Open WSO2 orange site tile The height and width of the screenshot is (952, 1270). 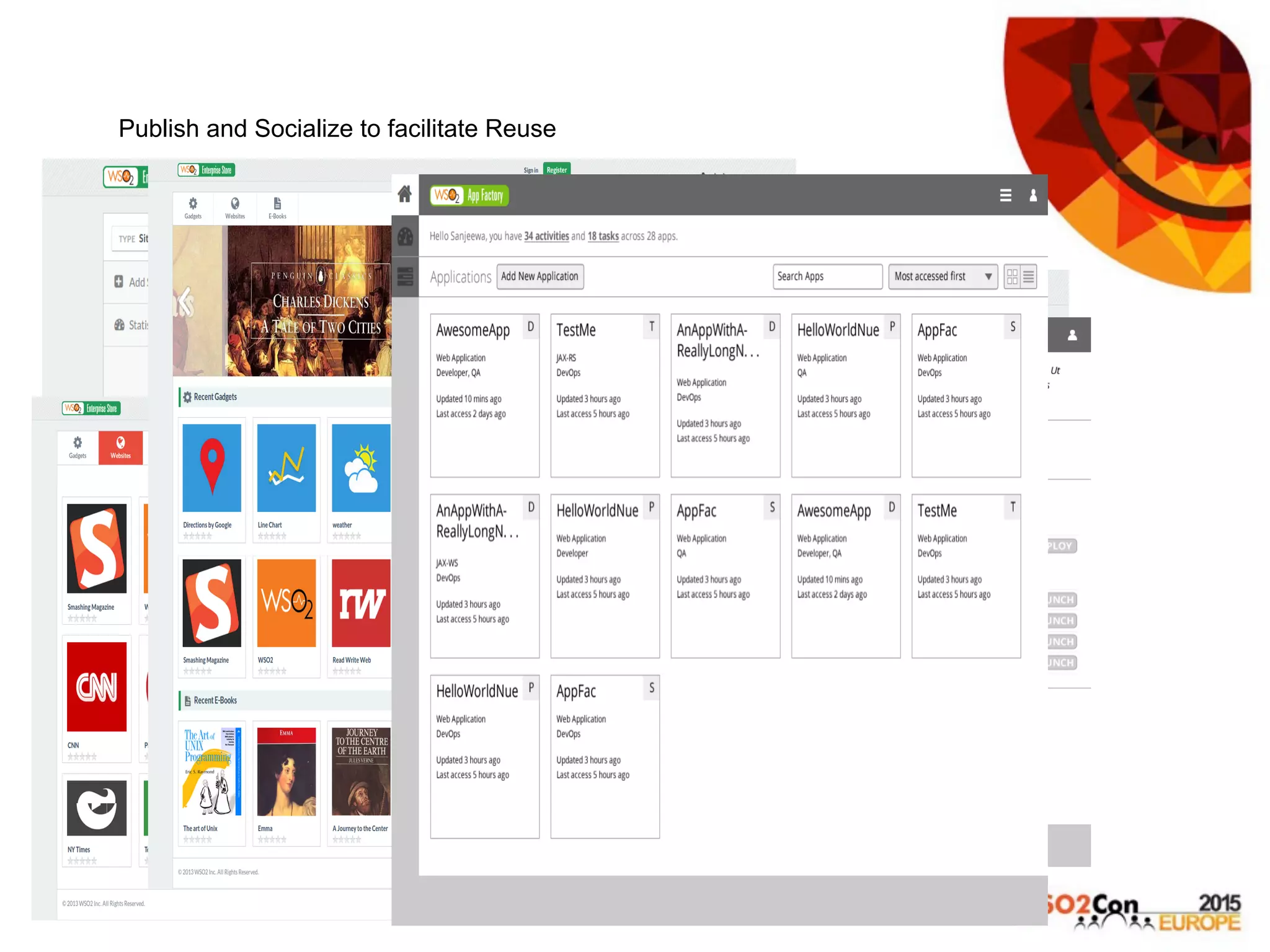pyautogui.click(x=286, y=615)
